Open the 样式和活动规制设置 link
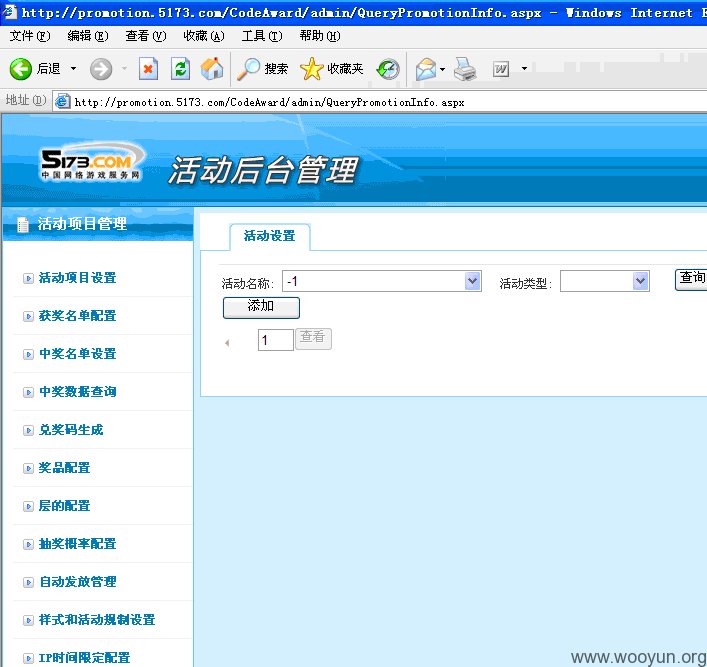The width and height of the screenshot is (707, 667). point(97,620)
